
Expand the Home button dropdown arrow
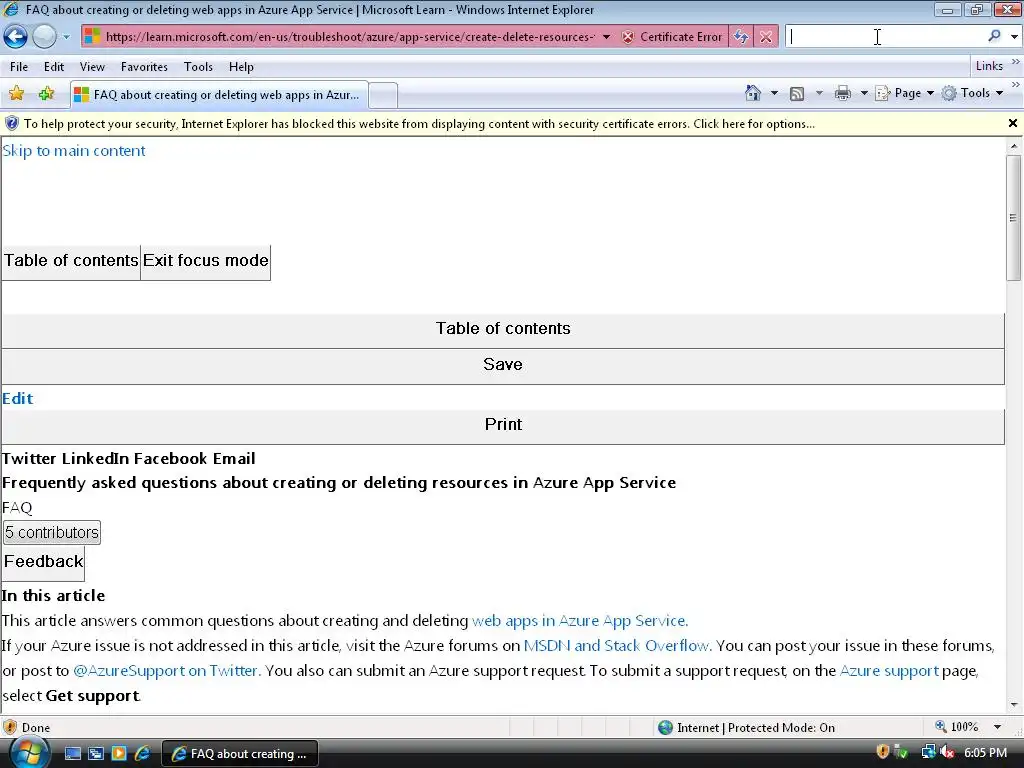774,93
